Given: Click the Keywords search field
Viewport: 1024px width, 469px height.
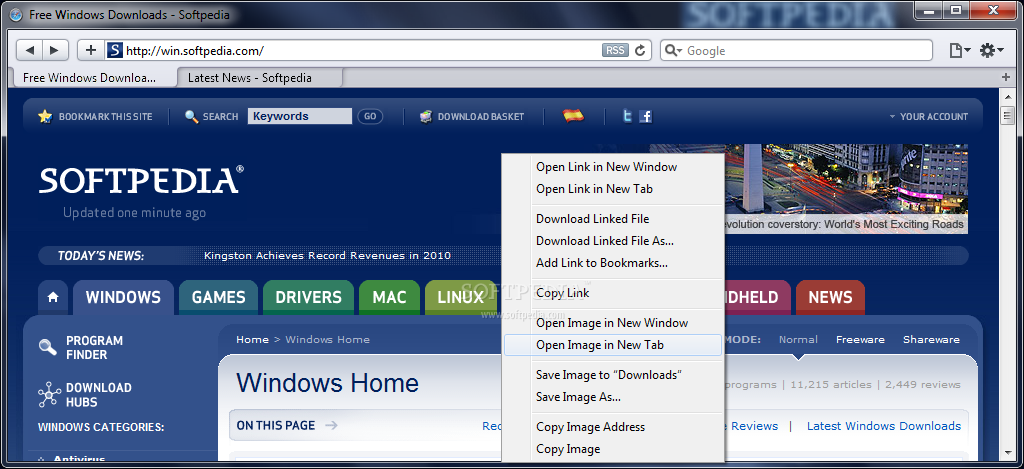Looking at the screenshot, I should click(x=300, y=116).
